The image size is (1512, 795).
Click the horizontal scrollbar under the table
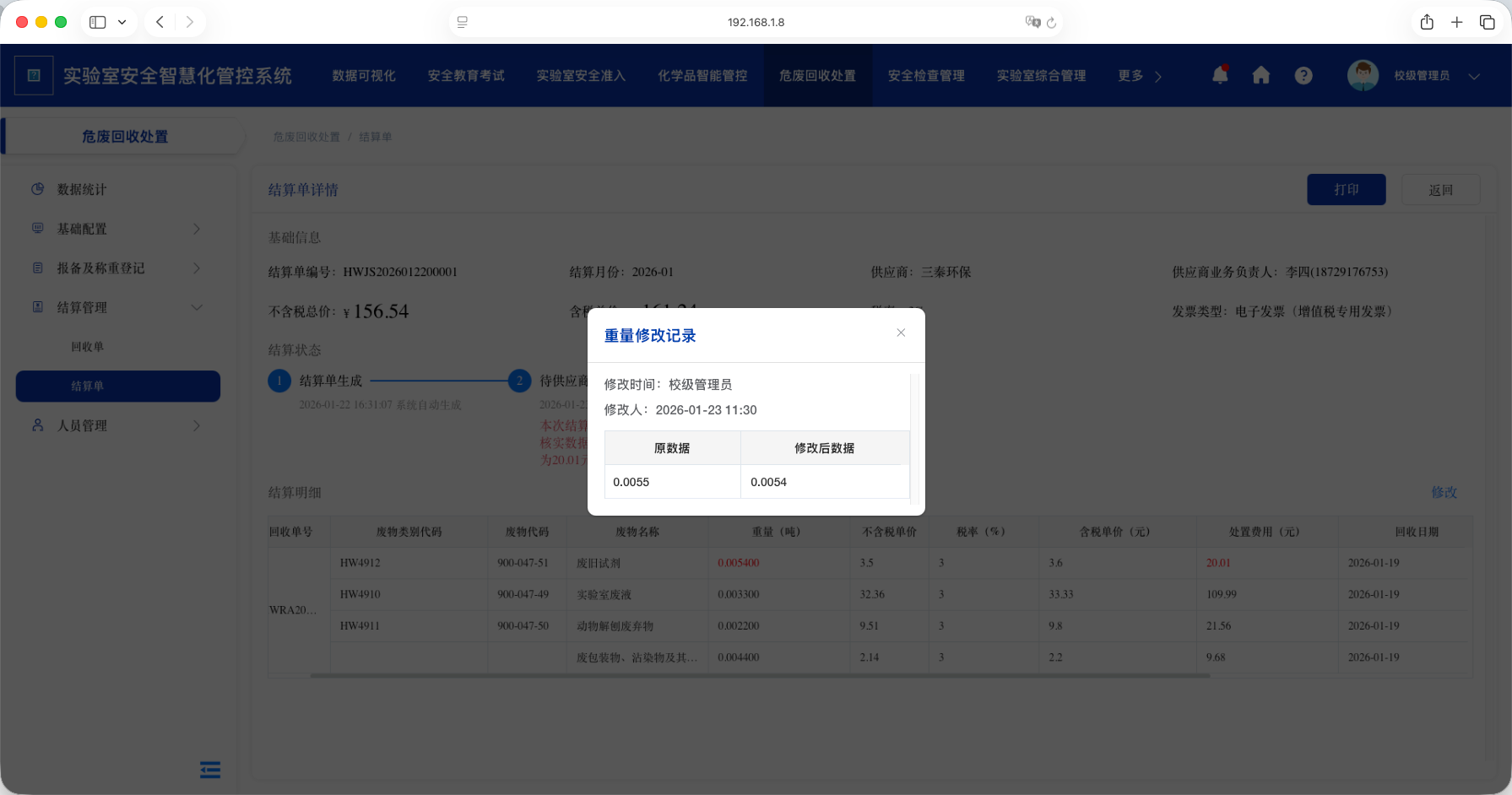[x=760, y=675]
